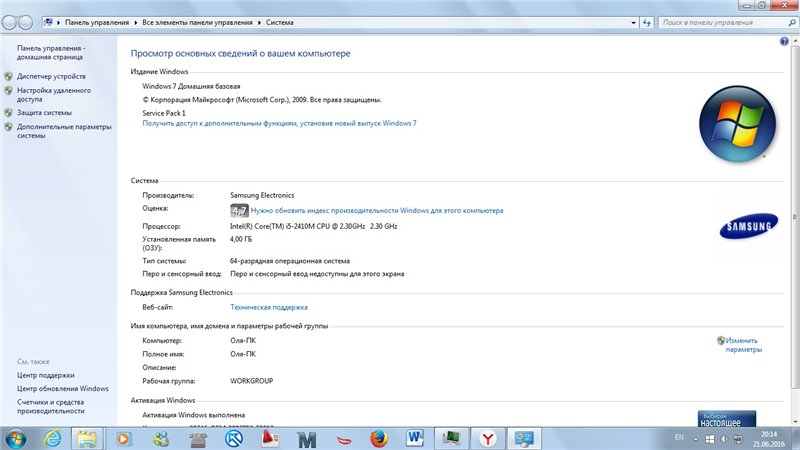Click the Samsung Electronics manufacturer value
Viewport: 800px width, 450px height.
[262, 195]
